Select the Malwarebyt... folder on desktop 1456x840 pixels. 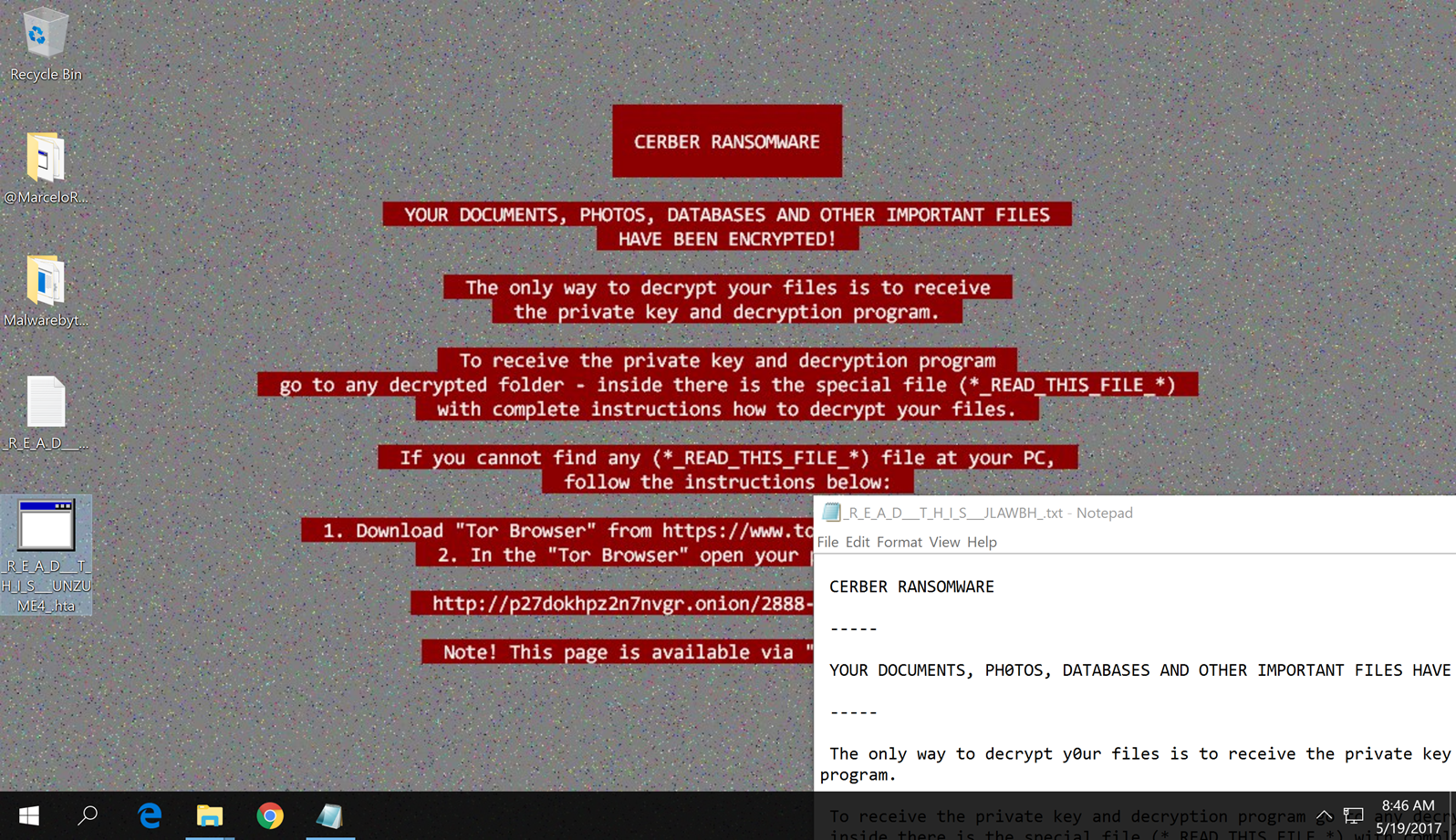click(46, 291)
